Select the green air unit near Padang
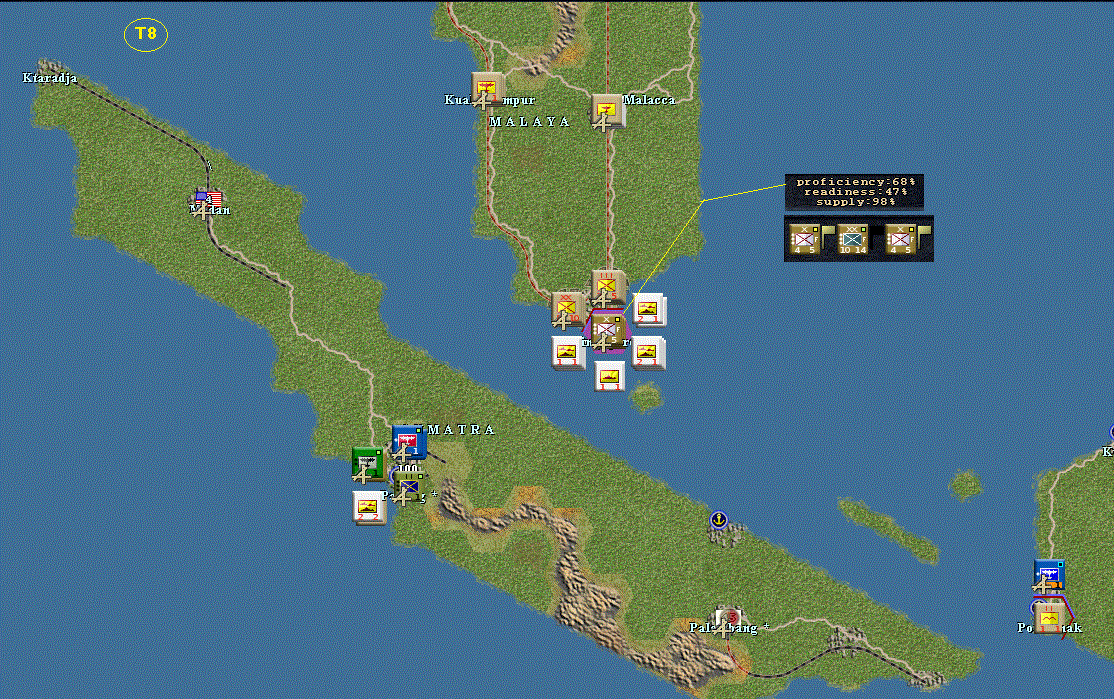The image size is (1114, 699). coord(368,465)
